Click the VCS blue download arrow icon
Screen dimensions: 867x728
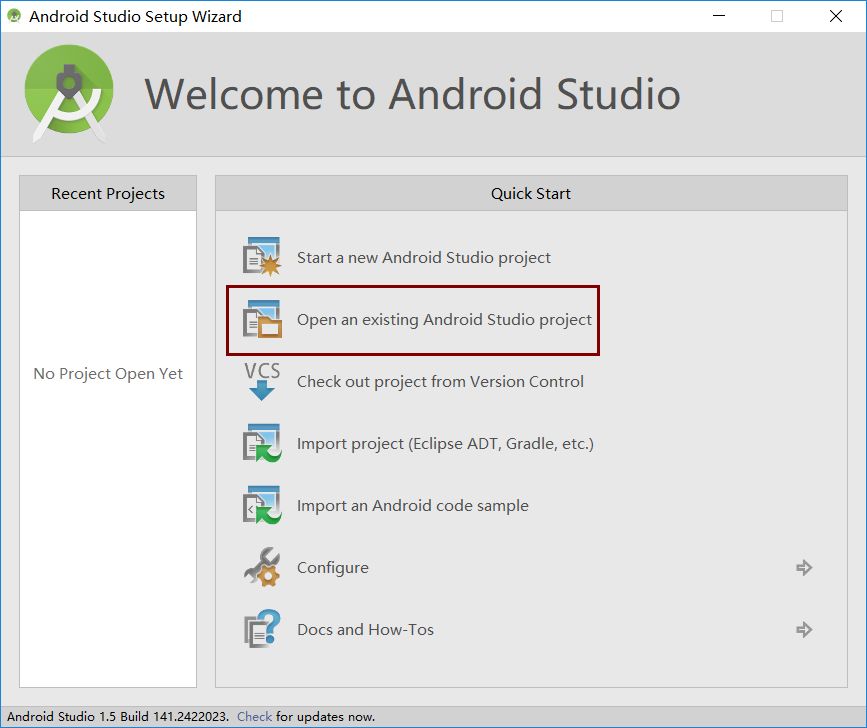tap(262, 381)
